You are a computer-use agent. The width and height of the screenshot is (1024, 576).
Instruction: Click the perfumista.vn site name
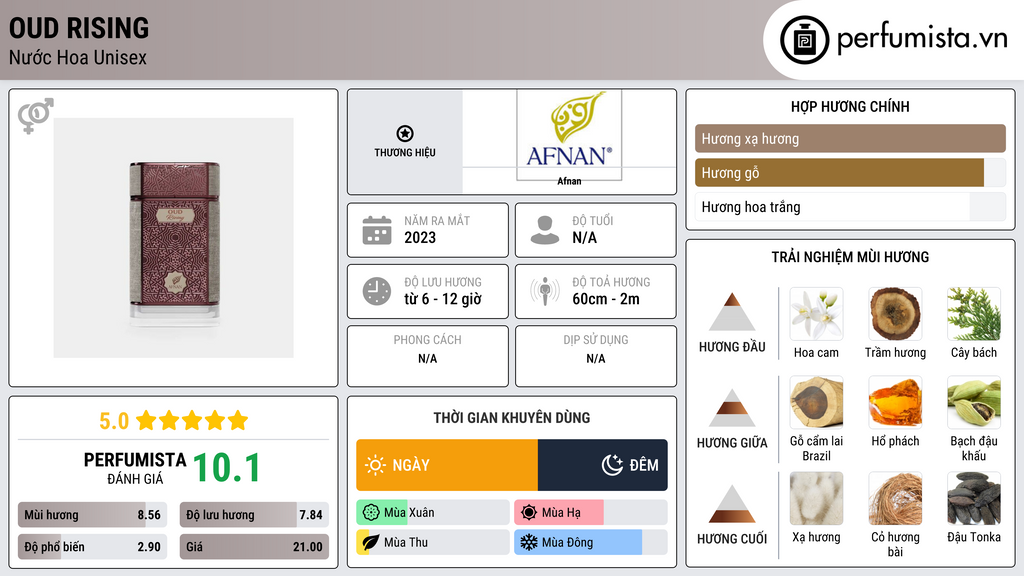(921, 40)
